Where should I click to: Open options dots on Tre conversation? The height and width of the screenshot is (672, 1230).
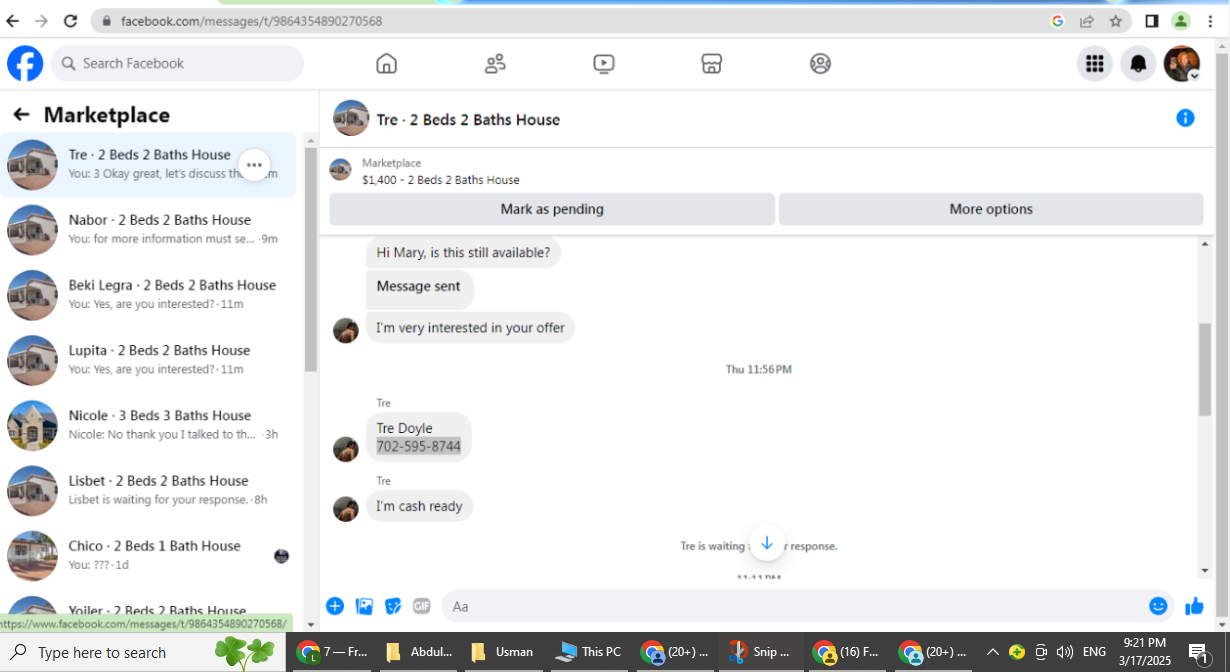point(254,165)
